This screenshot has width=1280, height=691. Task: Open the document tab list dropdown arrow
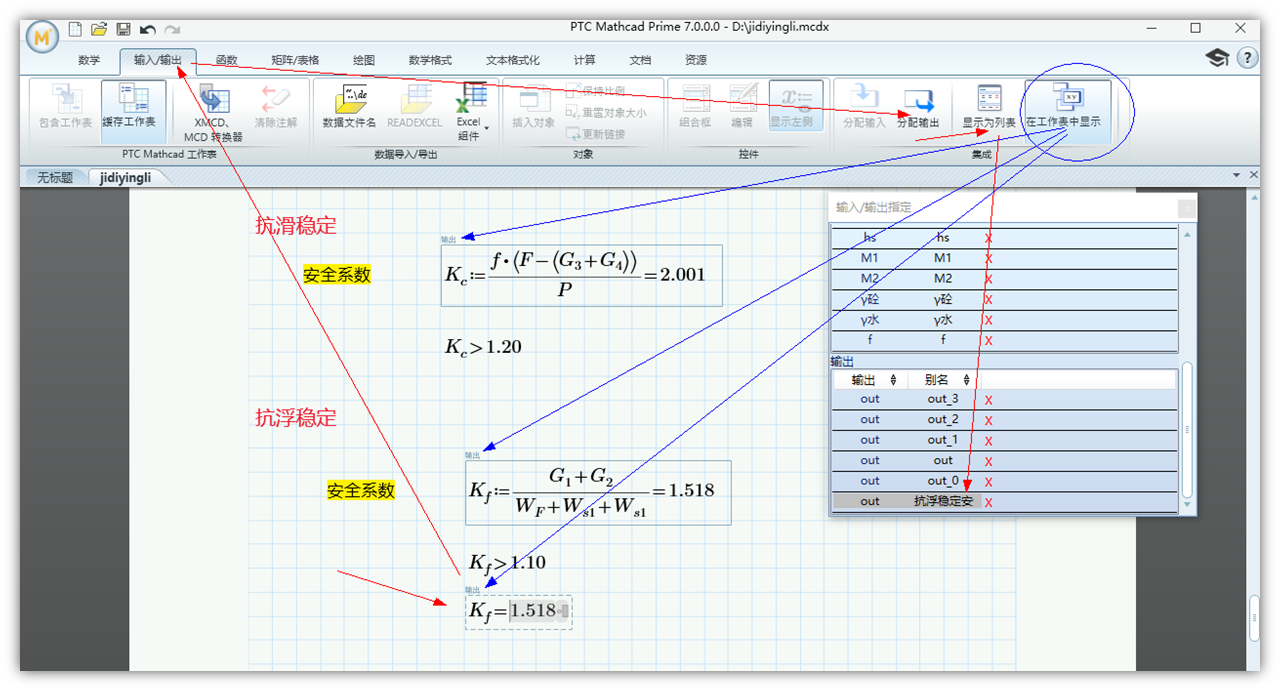click(x=1237, y=176)
